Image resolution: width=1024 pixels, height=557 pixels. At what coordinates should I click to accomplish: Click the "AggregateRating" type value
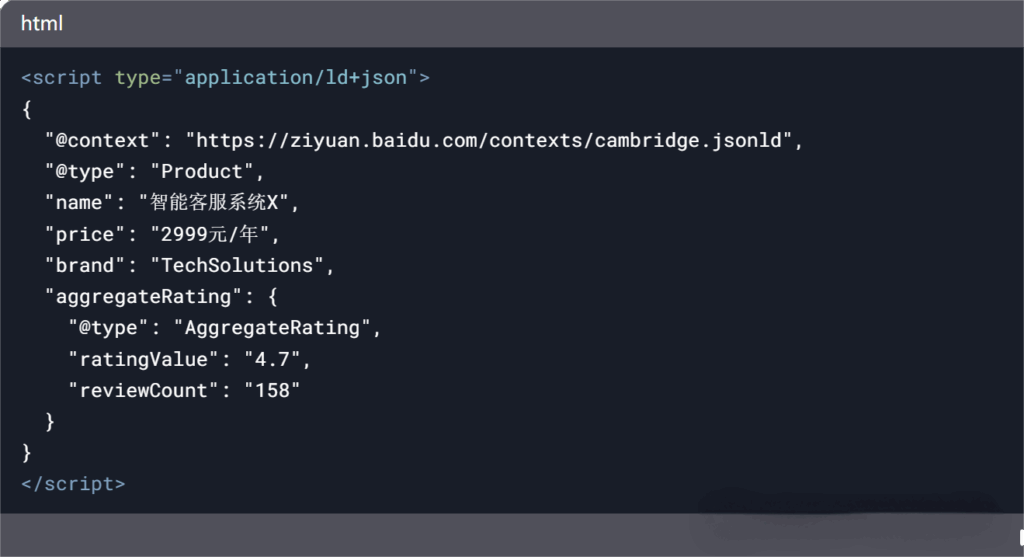click(x=277, y=328)
